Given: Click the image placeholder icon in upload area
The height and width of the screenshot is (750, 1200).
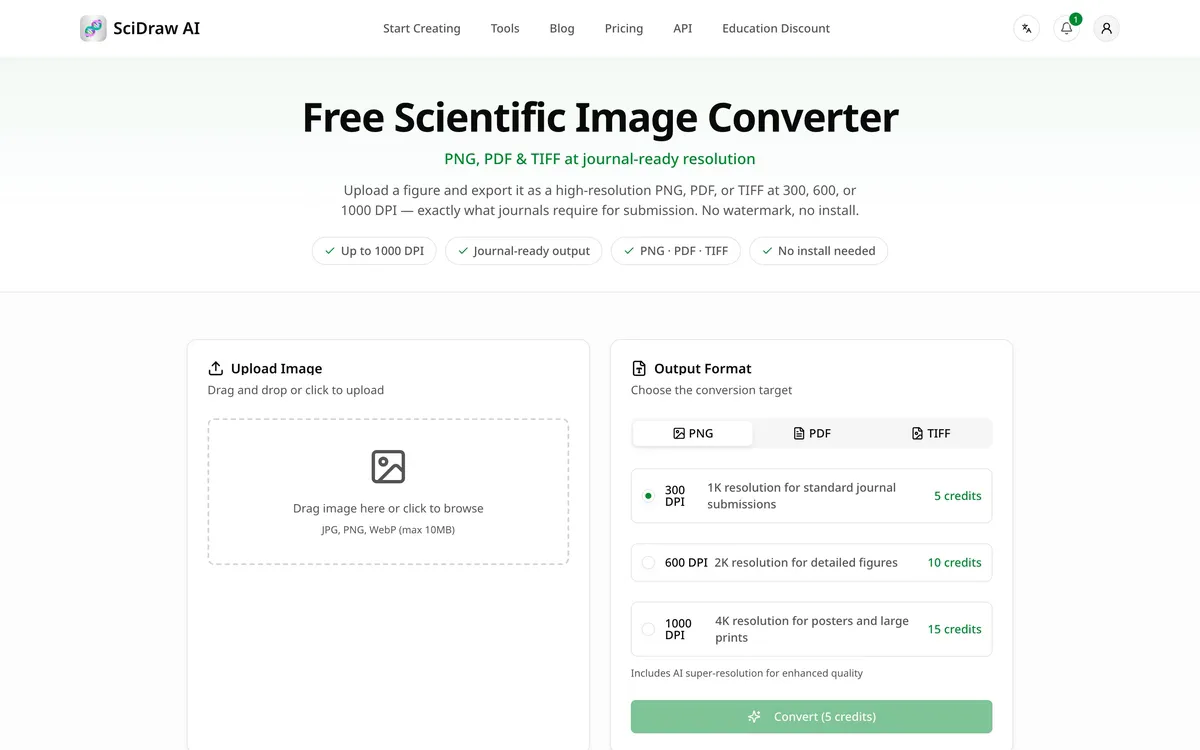Looking at the screenshot, I should [x=388, y=467].
